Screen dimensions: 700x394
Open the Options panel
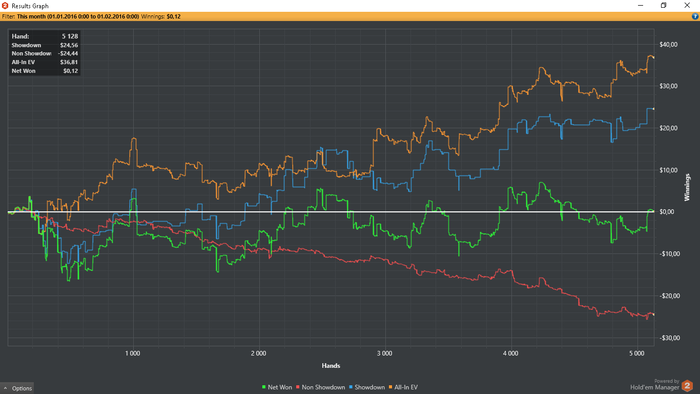[17, 388]
